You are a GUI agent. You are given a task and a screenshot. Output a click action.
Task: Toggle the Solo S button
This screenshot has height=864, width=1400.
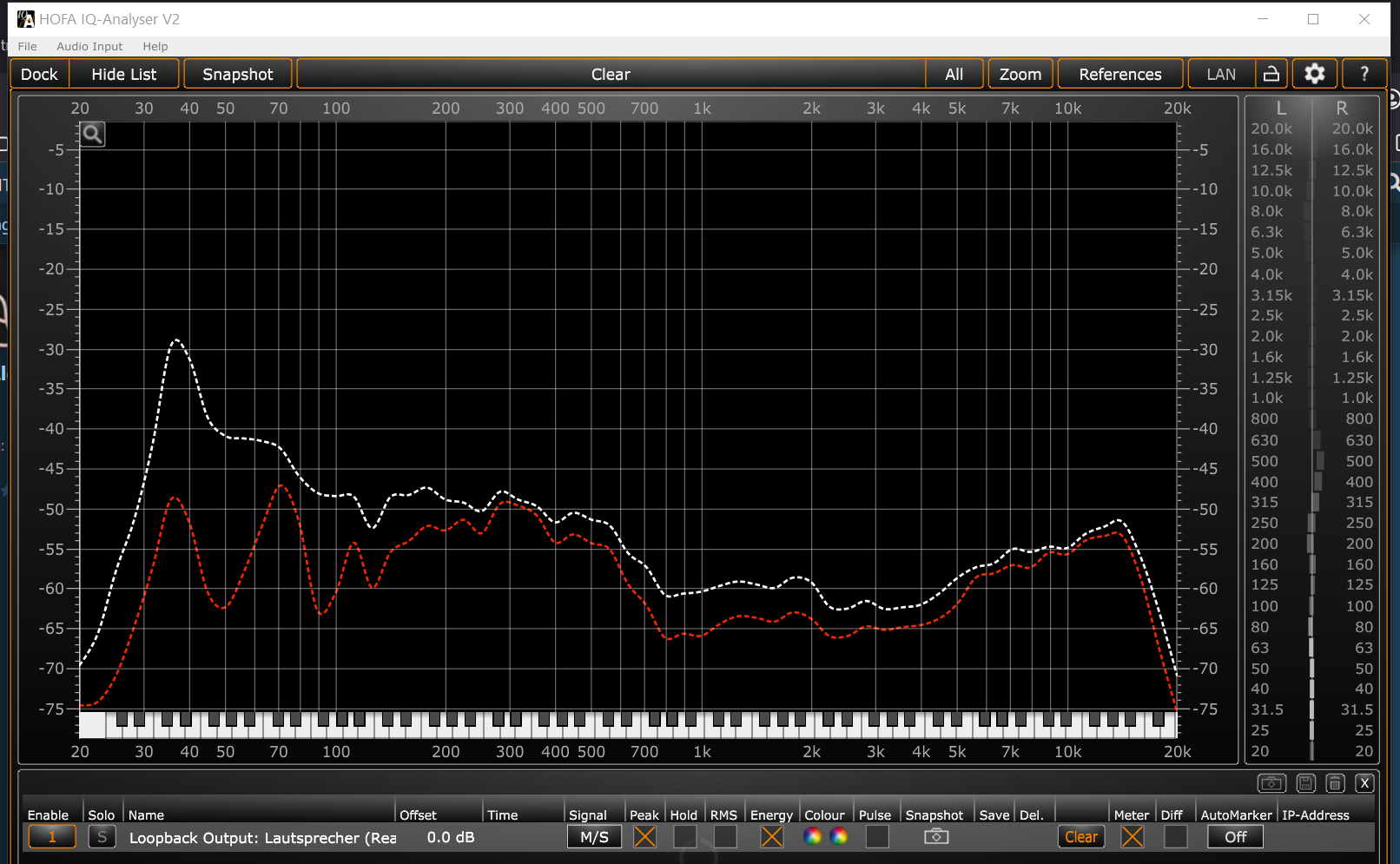102,837
